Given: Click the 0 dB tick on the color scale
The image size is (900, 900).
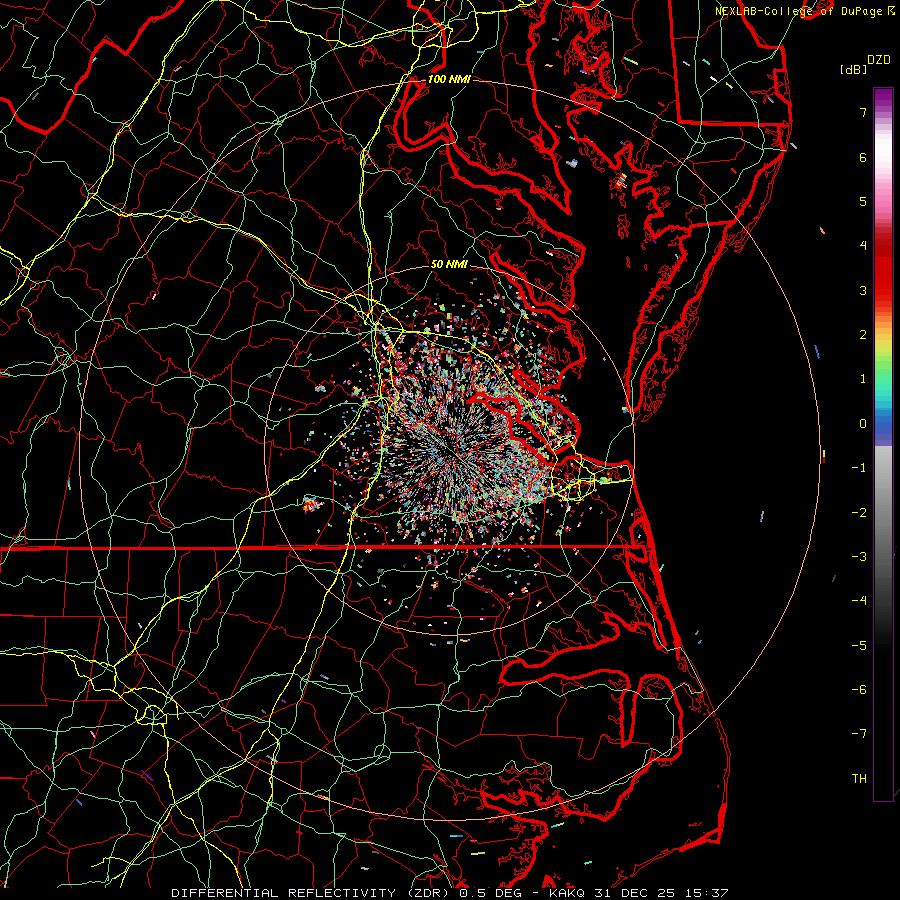Looking at the screenshot, I should pos(863,424).
